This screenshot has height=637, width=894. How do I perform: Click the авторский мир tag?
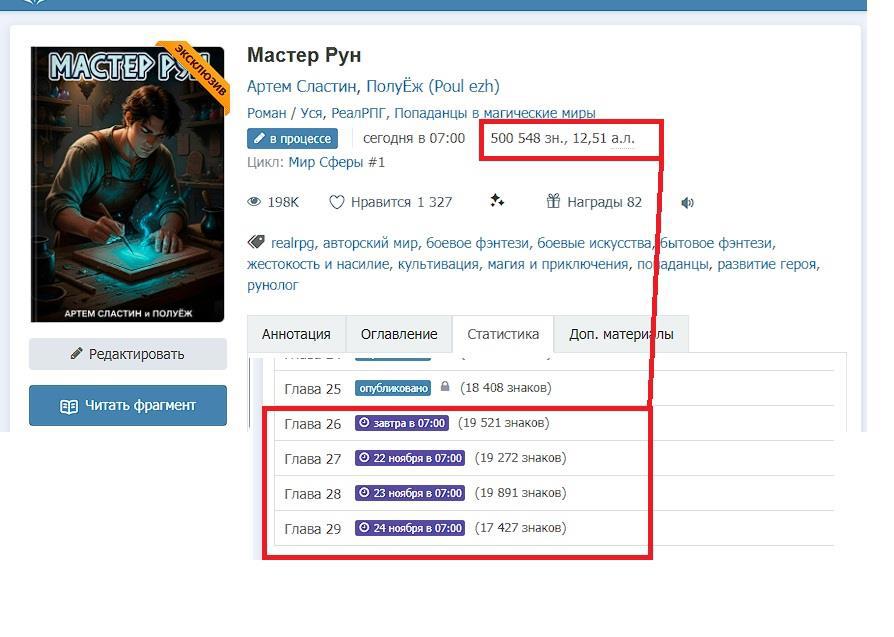(370, 244)
